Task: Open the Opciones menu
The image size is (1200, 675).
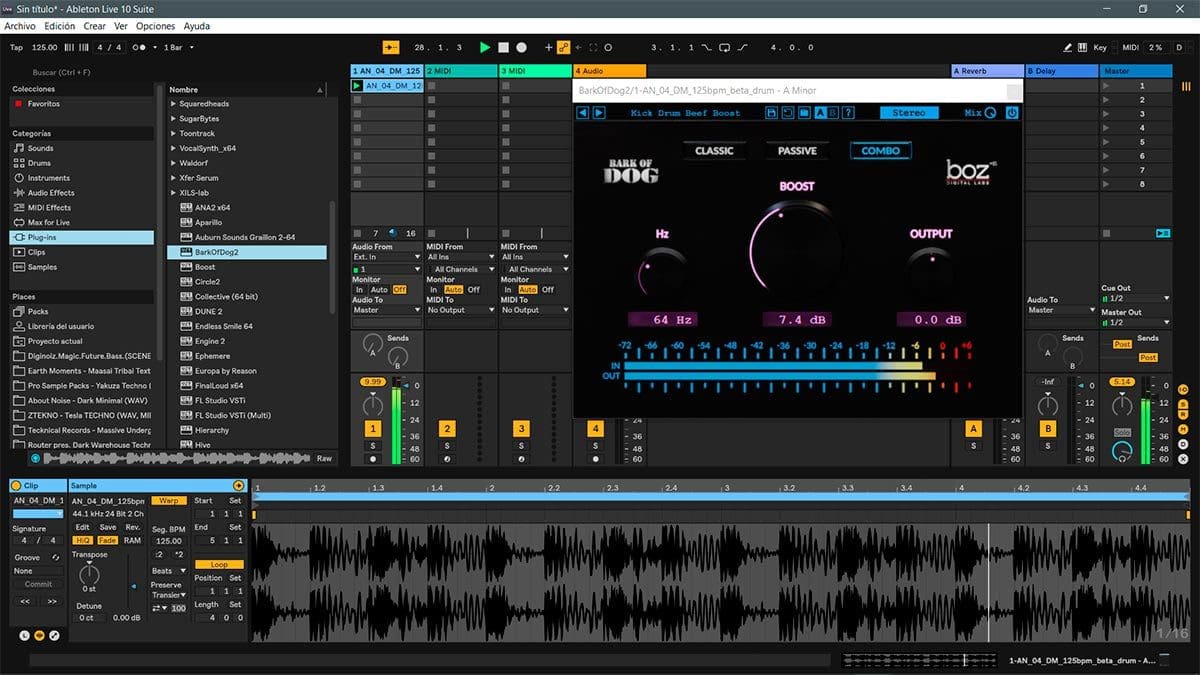Action: 155,26
